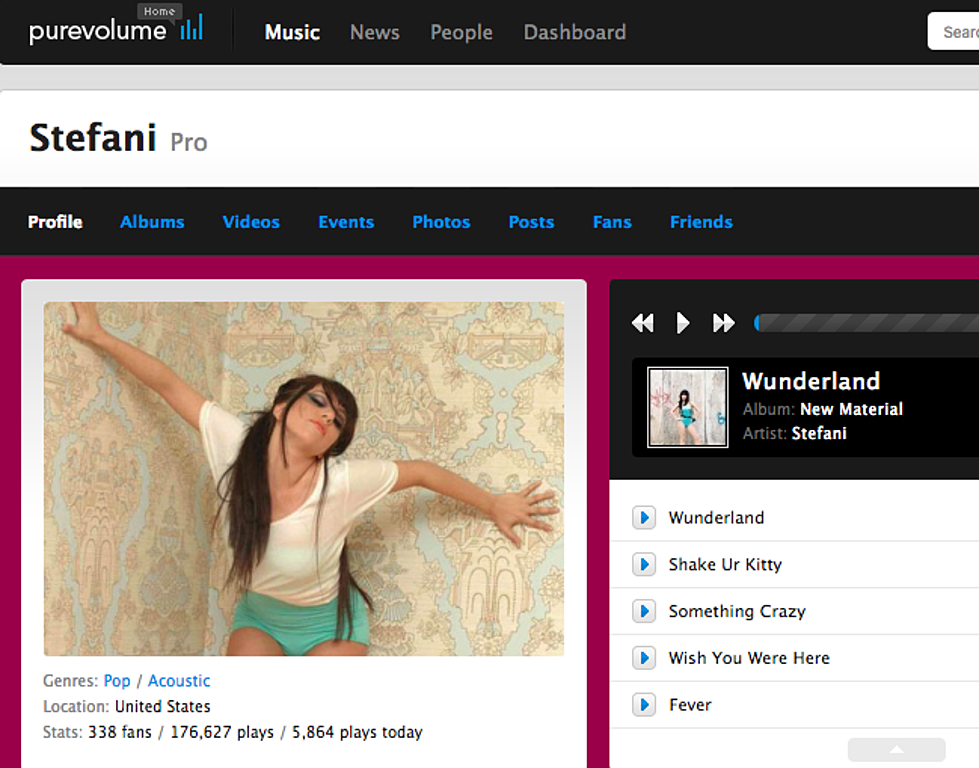The image size is (979, 768).
Task: Seek on the player progress bar
Action: 867,323
